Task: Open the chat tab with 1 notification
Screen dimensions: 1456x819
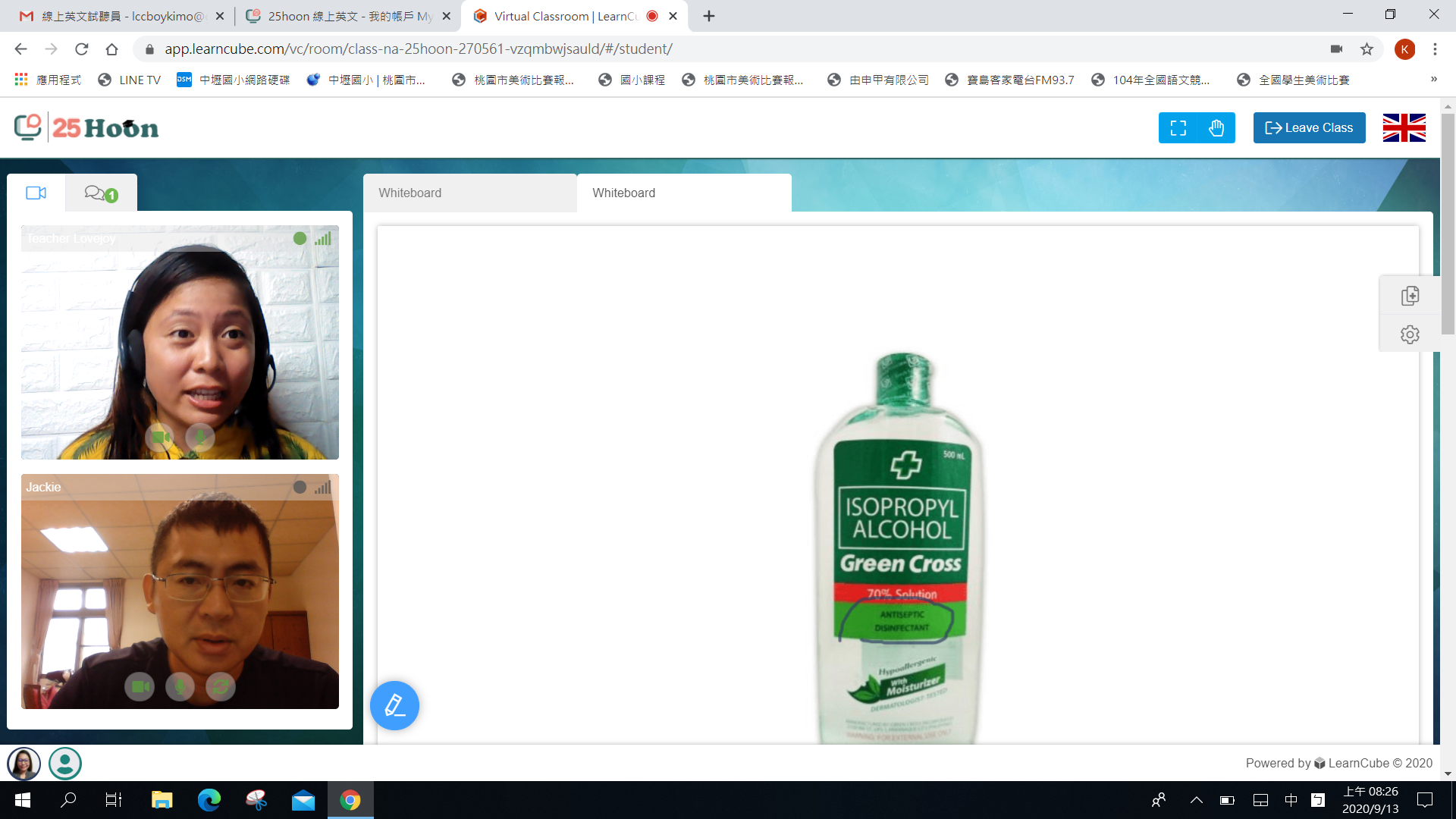Action: (101, 193)
